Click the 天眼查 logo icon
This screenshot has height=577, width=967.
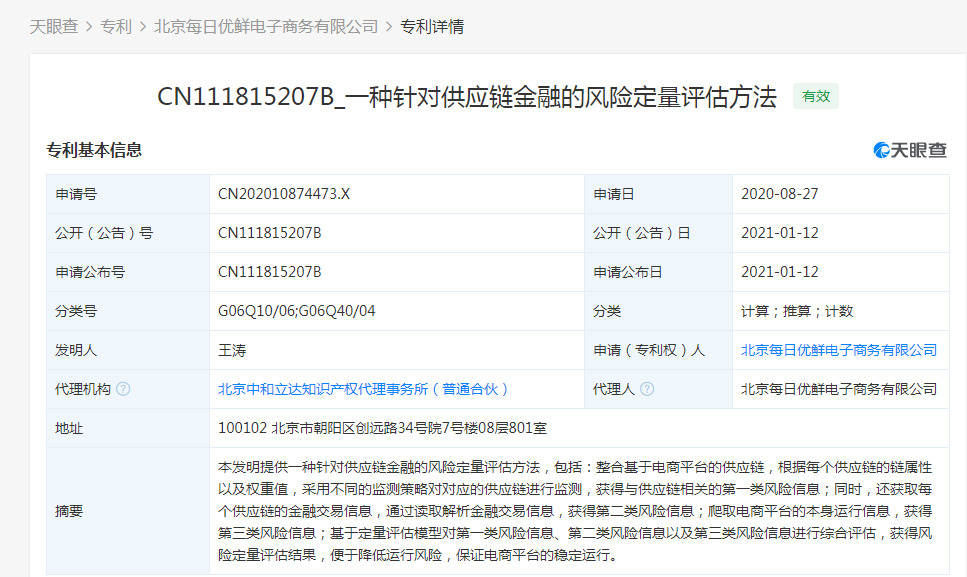910,150
